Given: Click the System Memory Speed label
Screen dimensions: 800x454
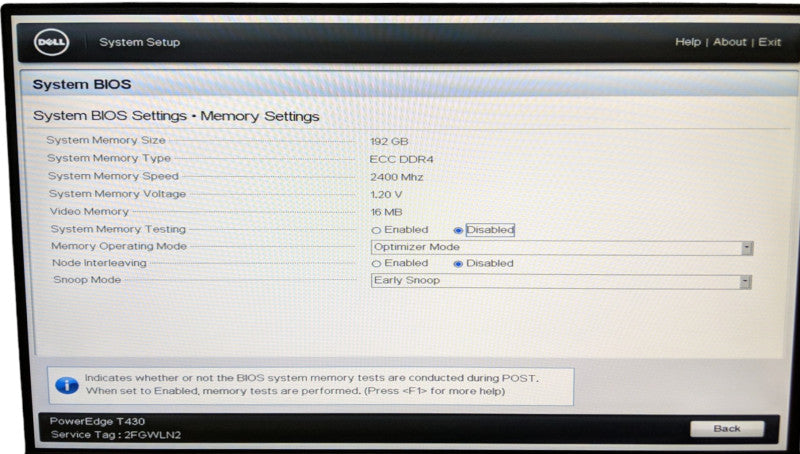Looking at the screenshot, I should coord(113,176).
